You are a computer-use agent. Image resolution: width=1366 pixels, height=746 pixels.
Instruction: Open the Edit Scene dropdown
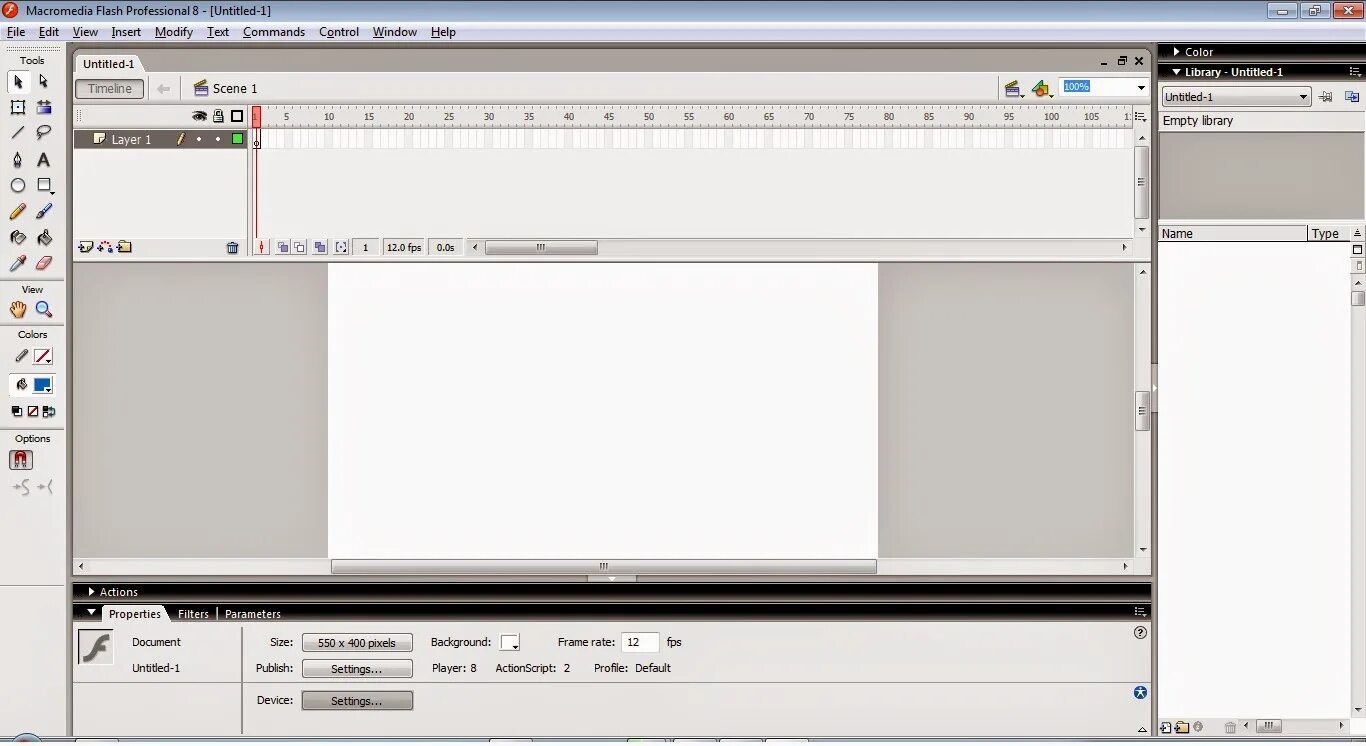click(1013, 89)
